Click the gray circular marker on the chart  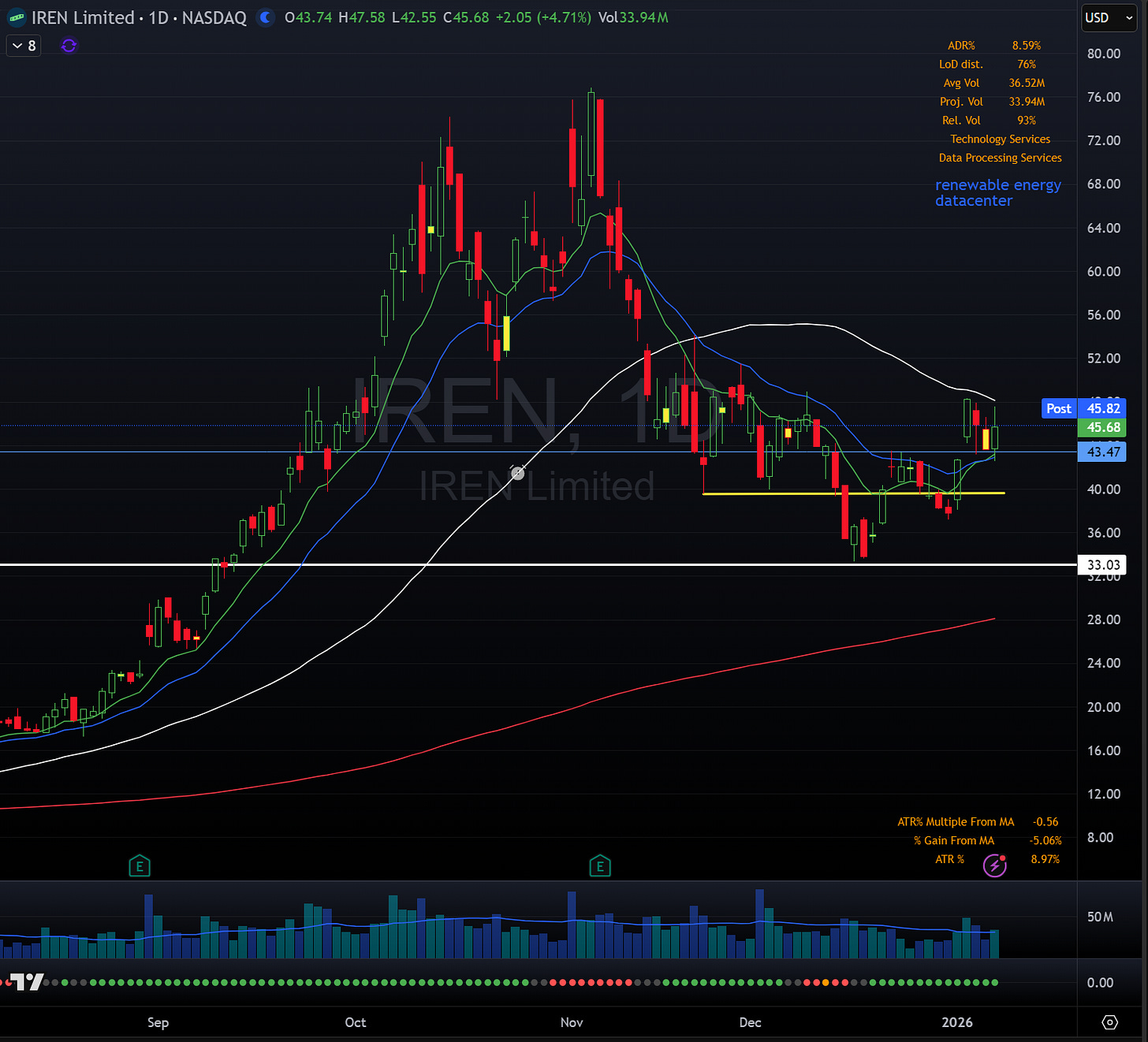tap(518, 473)
